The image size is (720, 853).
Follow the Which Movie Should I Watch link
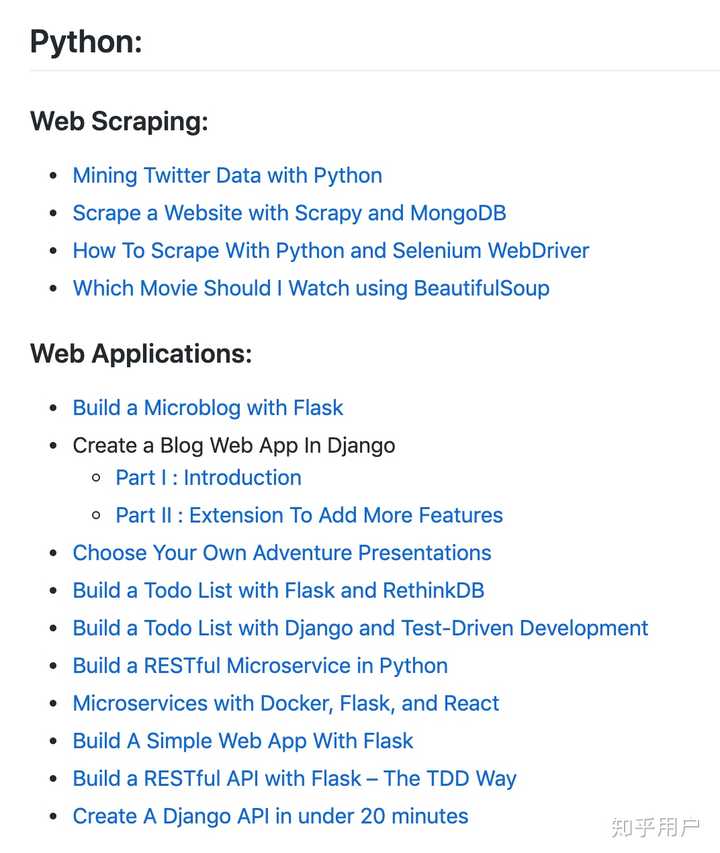[x=311, y=289]
